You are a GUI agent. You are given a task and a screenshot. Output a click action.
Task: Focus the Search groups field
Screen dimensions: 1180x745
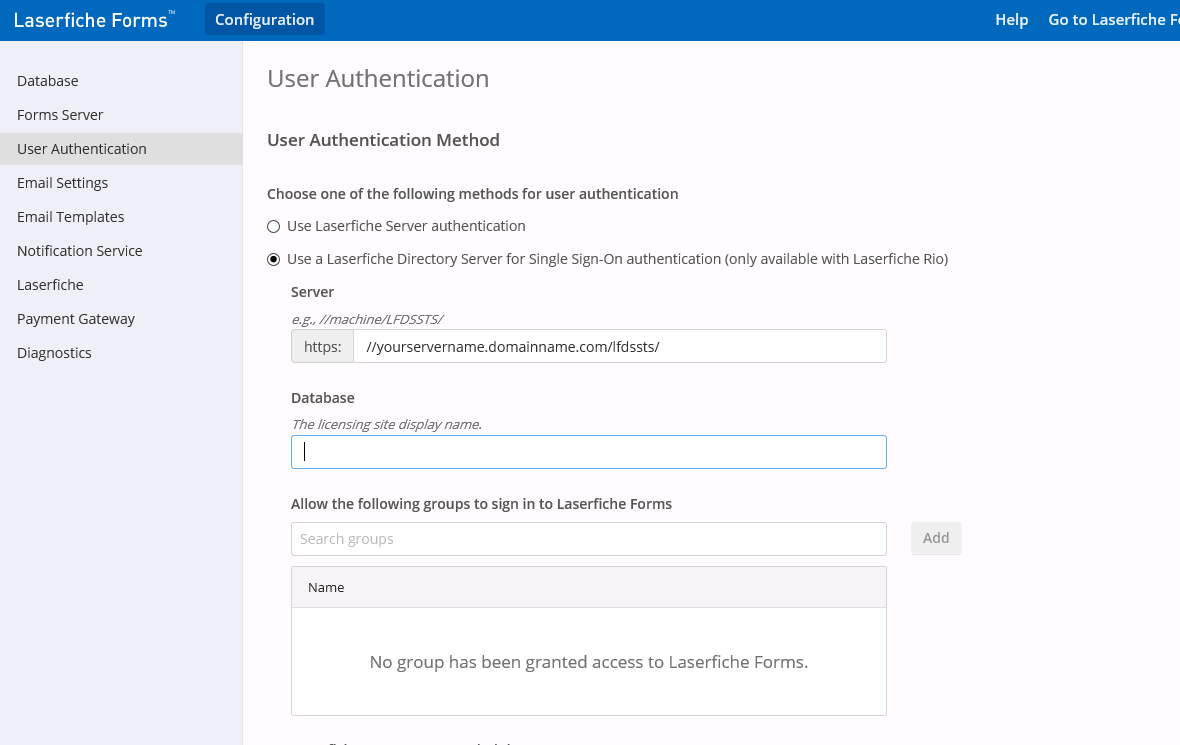[588, 539]
